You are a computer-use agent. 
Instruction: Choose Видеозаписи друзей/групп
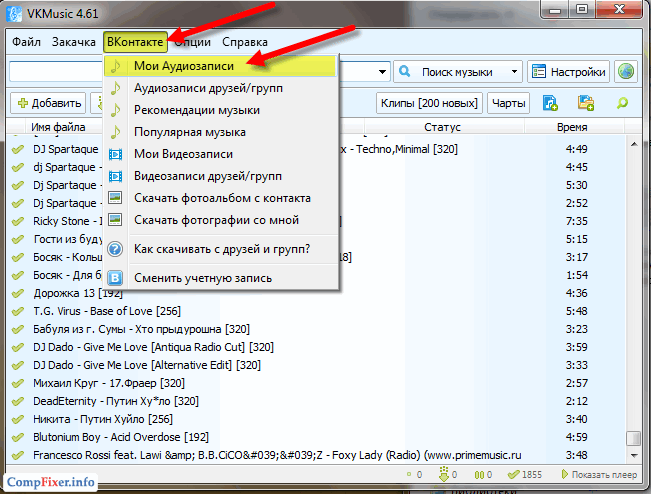pyautogui.click(x=220, y=176)
